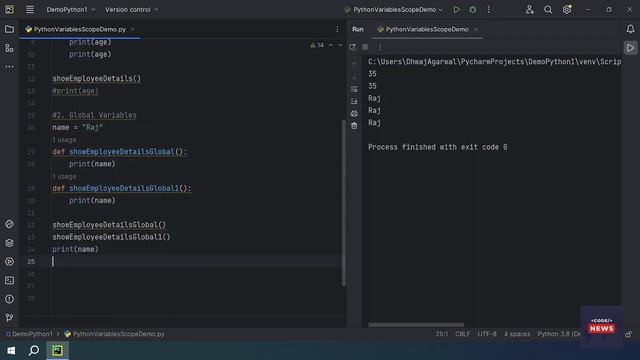Image resolution: width=640 pixels, height=360 pixels.
Task: Click the 1 usage hint above showEmployeeDetailsGlobal
Action: click(x=64, y=140)
